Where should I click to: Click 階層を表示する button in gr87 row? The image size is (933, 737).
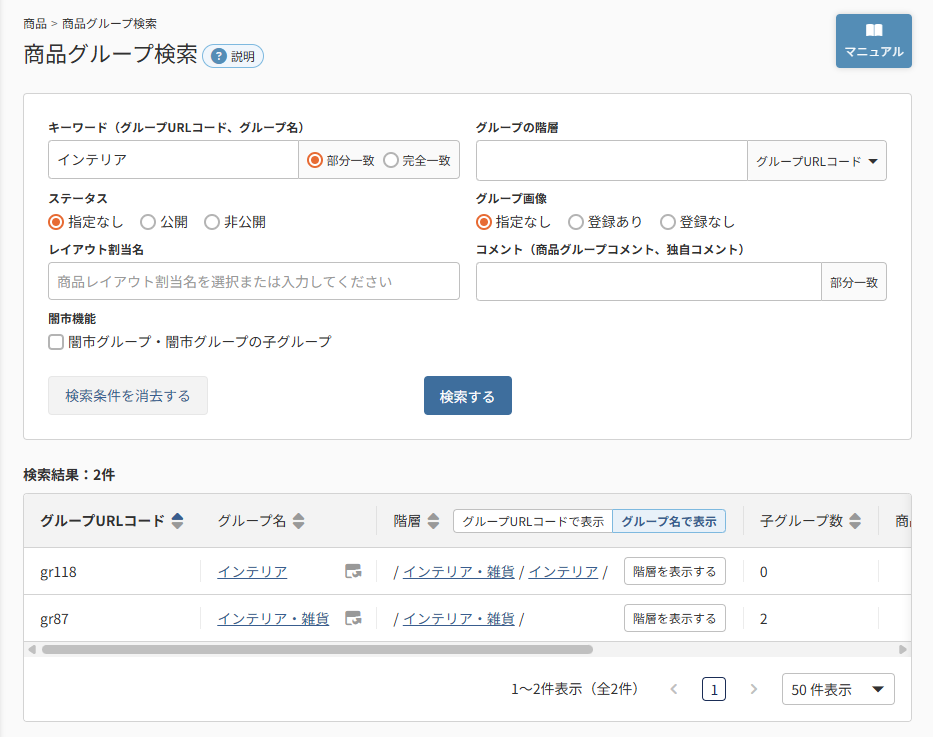(675, 618)
